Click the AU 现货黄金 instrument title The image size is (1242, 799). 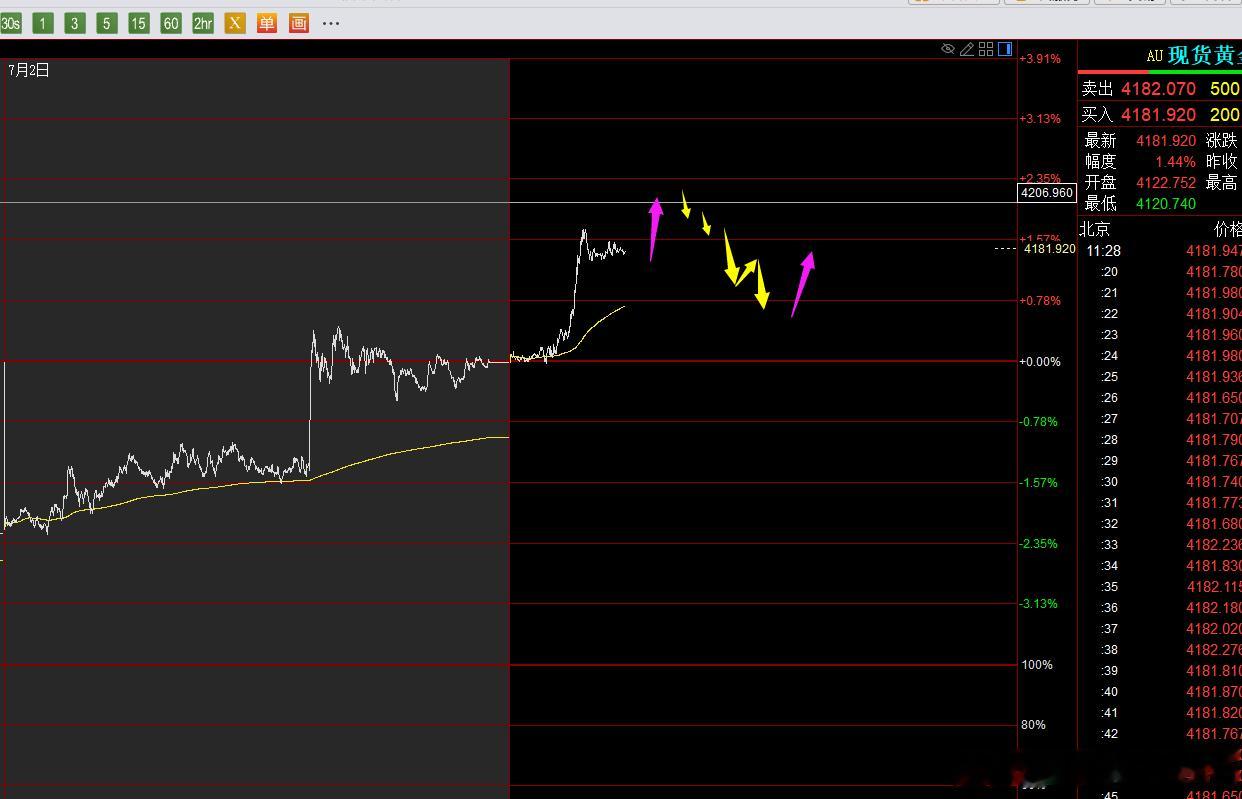1193,56
